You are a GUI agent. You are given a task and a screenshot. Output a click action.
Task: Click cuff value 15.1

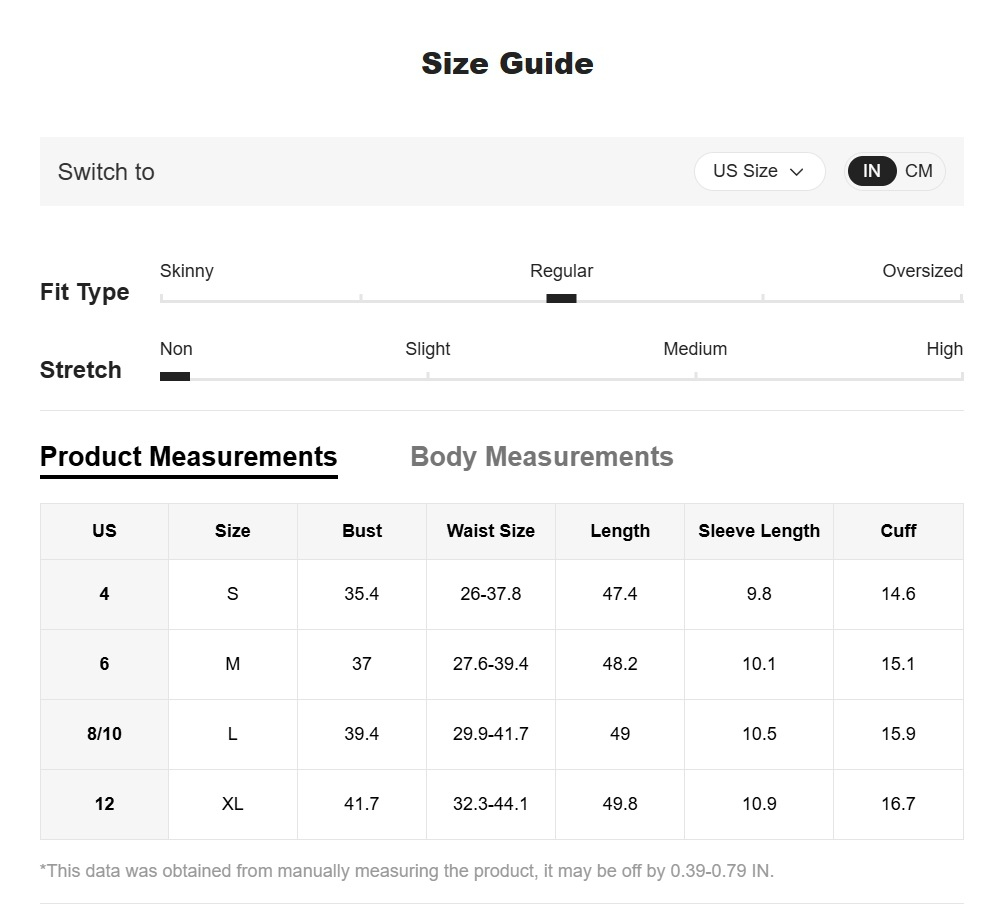coord(898,664)
